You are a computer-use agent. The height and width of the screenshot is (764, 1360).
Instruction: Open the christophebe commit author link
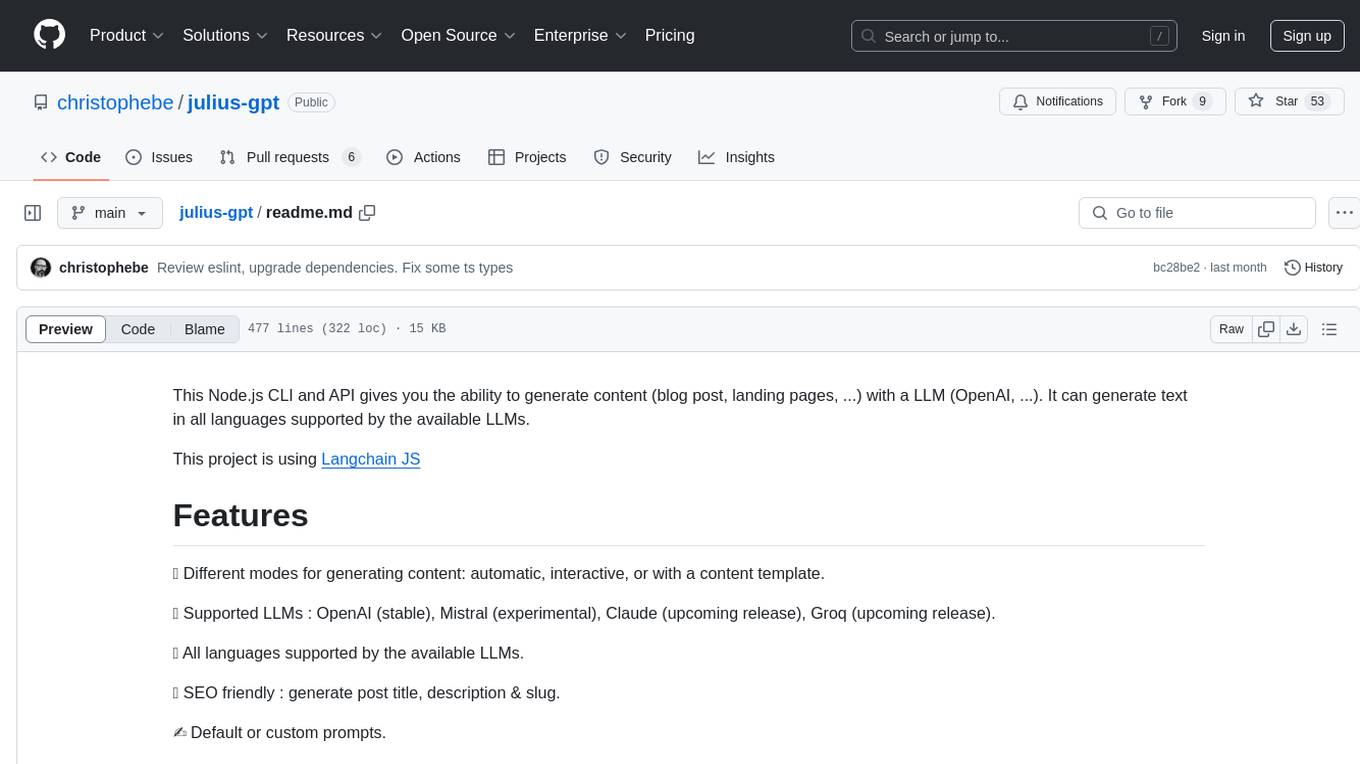pyautogui.click(x=104, y=268)
